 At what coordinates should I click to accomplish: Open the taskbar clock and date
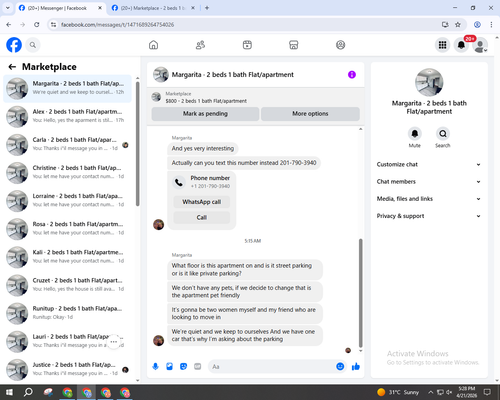click(x=466, y=392)
